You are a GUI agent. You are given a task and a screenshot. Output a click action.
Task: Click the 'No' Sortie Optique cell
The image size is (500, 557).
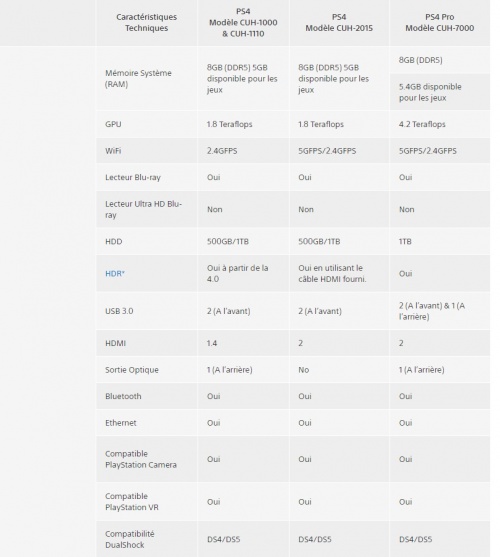click(x=304, y=370)
